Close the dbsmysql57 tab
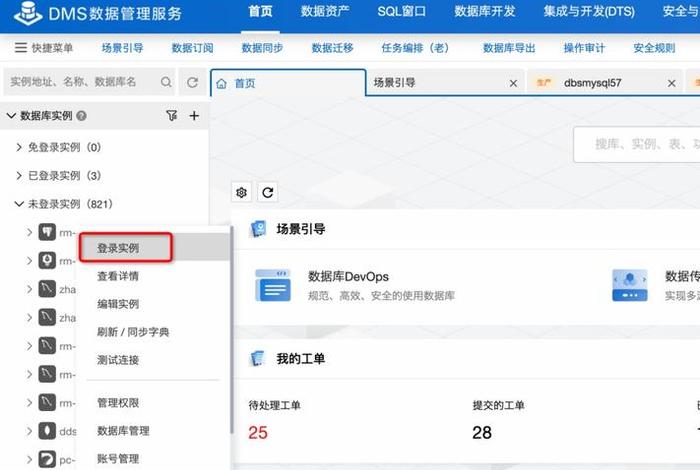Viewport: 700px width, 470px height. tap(671, 83)
